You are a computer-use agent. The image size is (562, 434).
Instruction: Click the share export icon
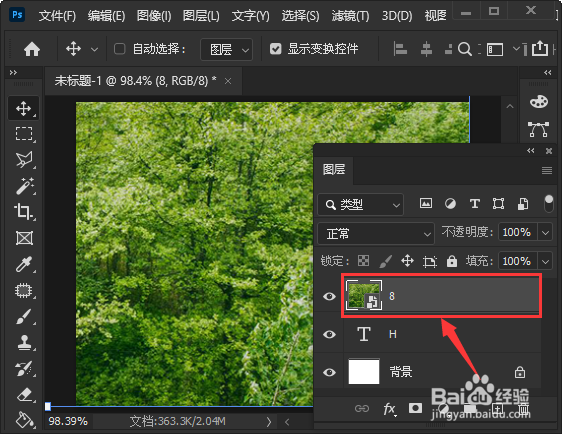click(540, 48)
